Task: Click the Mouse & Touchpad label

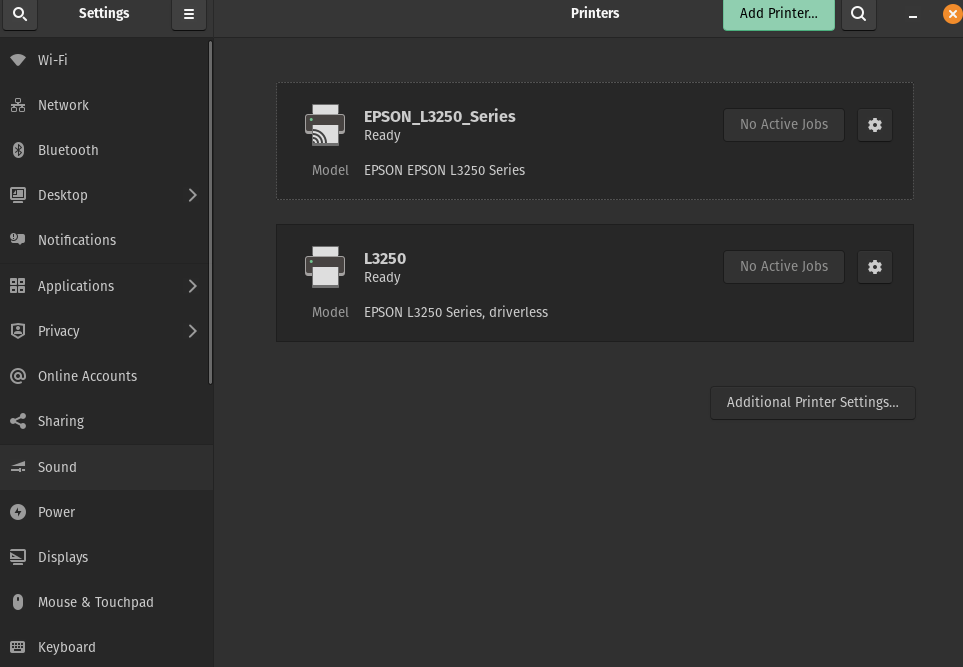Action: [96, 602]
